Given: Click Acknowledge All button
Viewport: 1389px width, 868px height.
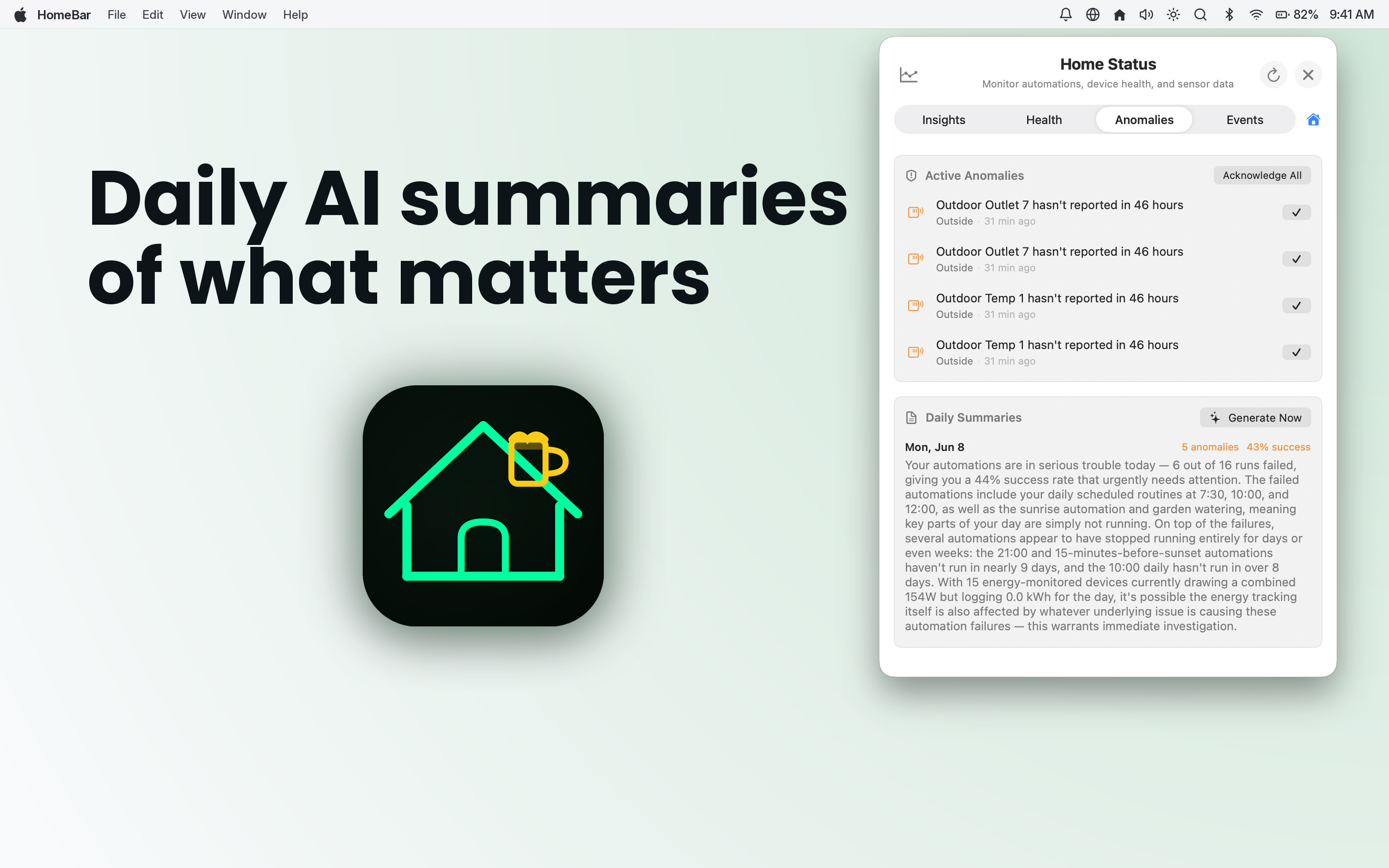Looking at the screenshot, I should pyautogui.click(x=1262, y=175).
